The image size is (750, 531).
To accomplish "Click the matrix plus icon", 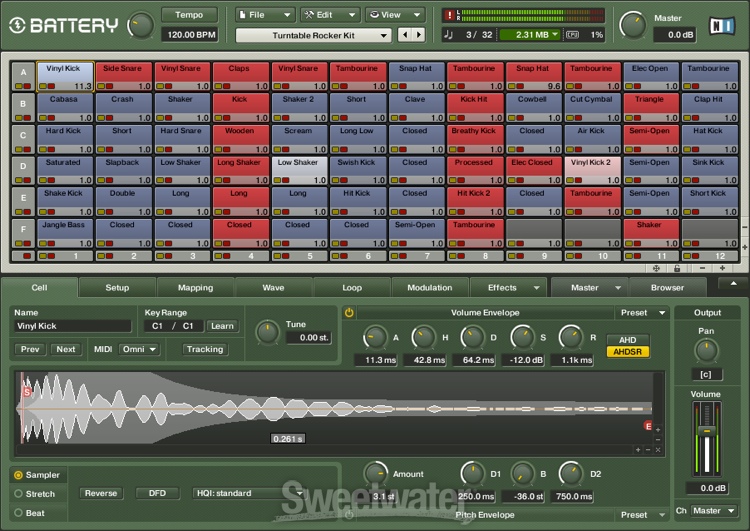I will tap(722, 268).
